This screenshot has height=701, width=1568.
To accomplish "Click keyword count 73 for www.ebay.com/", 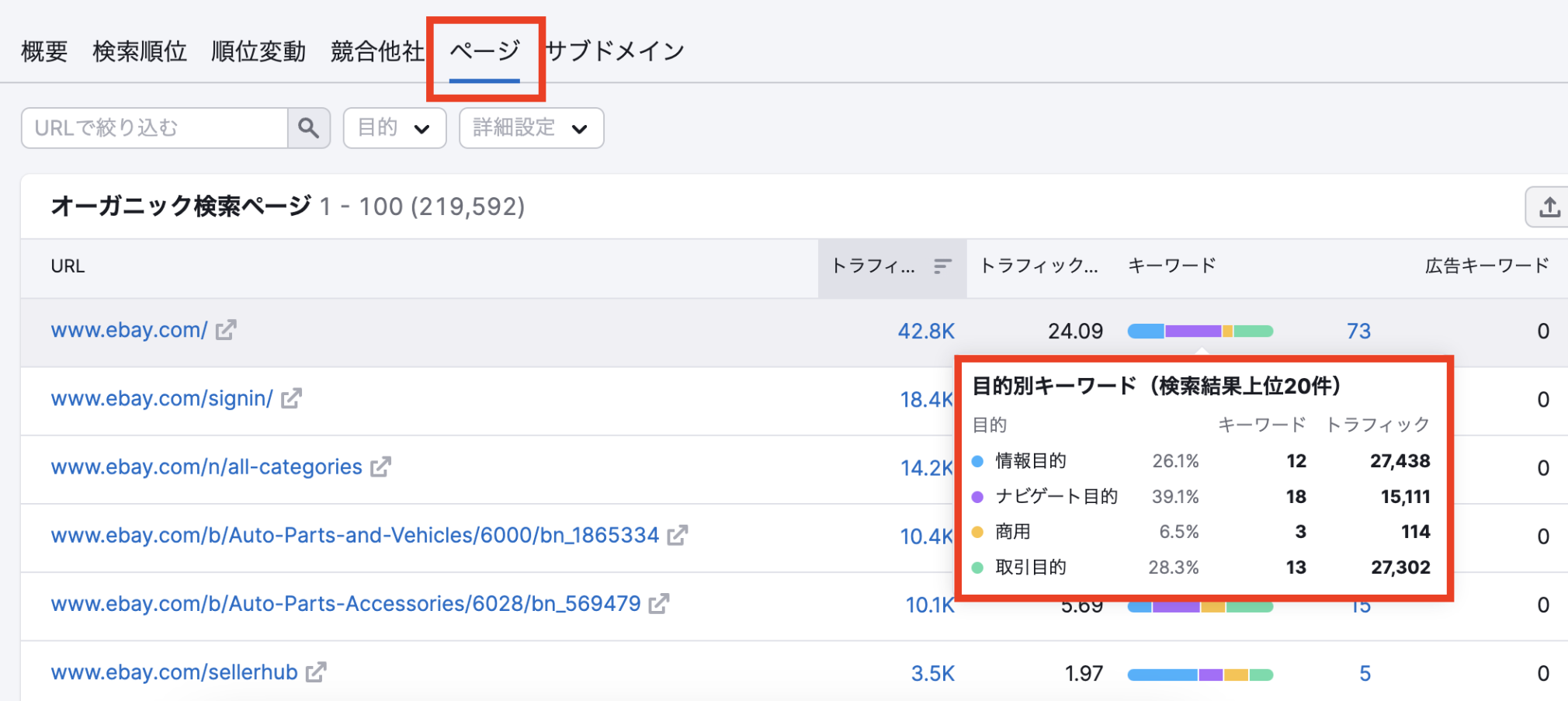I will [1358, 331].
